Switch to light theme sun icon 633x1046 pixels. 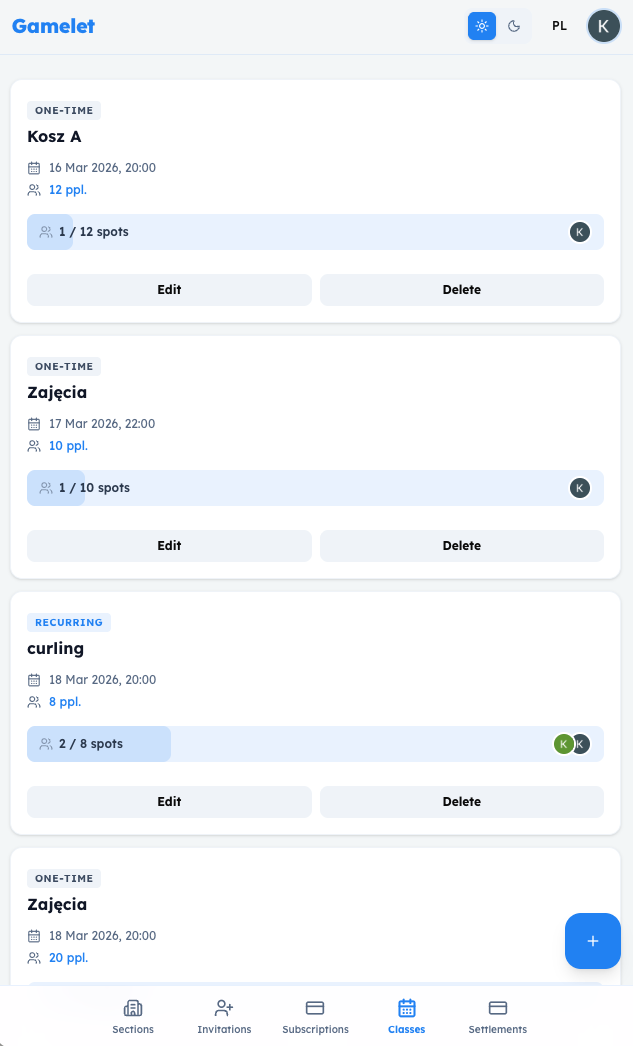(482, 26)
